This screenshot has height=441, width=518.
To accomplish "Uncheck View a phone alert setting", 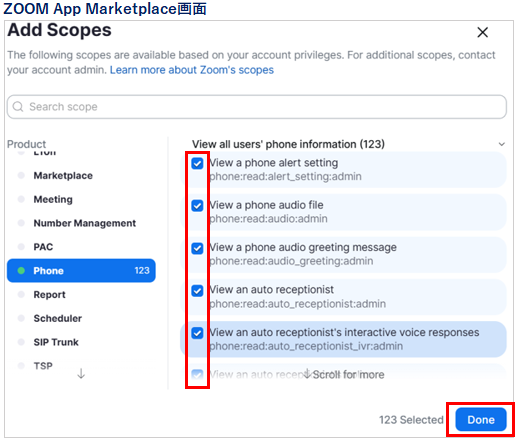I will click(x=197, y=163).
